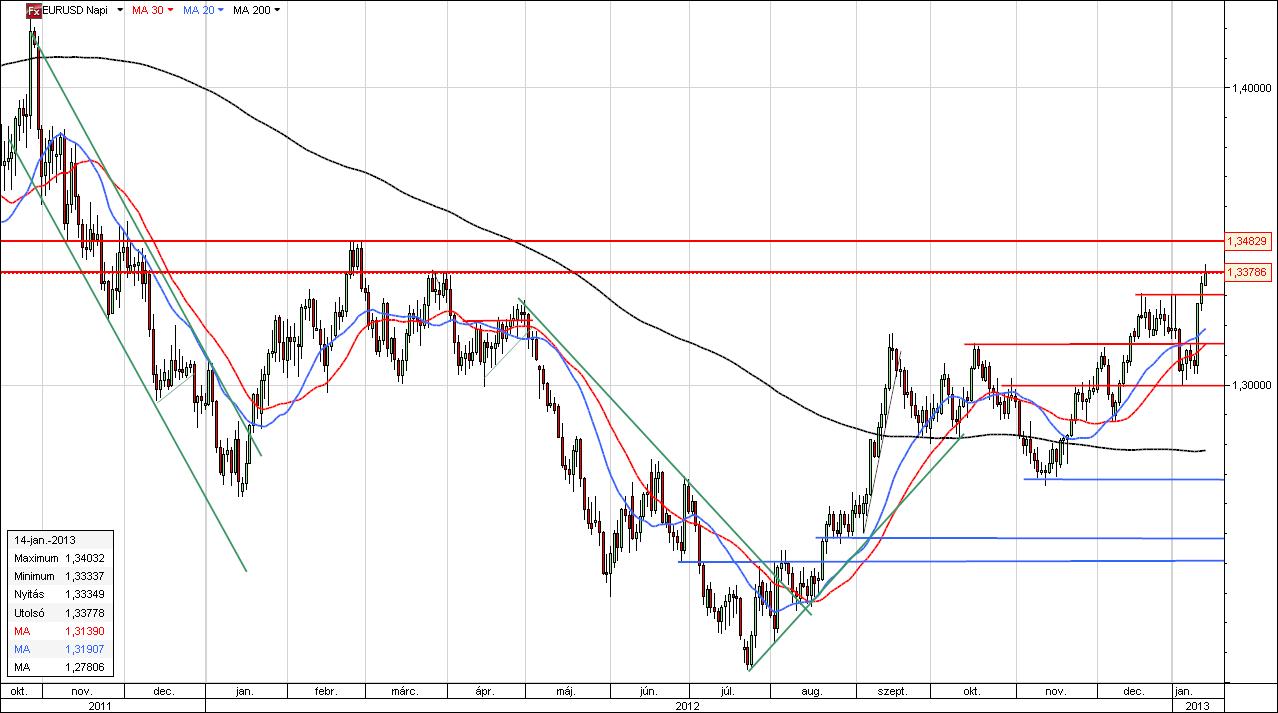The width and height of the screenshot is (1278, 713).
Task: Click the 1,30000 price axis label
Action: click(x=1251, y=385)
